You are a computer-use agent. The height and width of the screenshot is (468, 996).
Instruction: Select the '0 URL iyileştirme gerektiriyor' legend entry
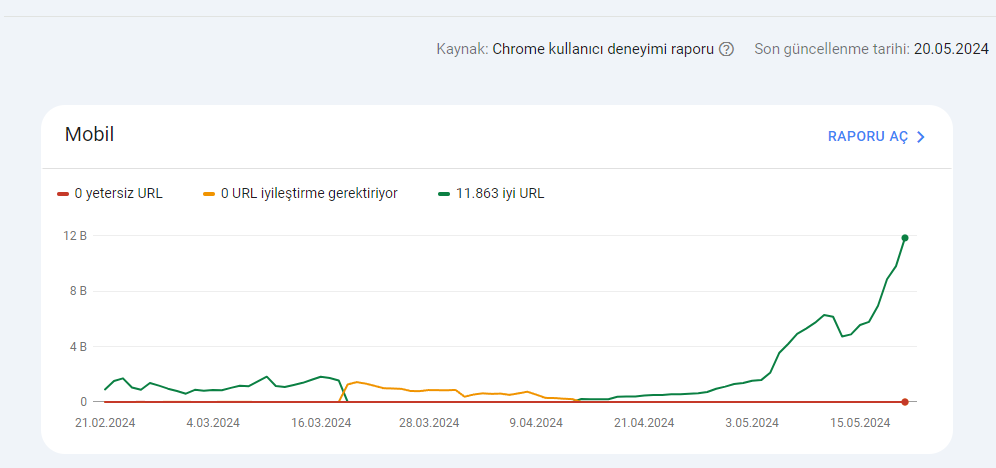click(300, 194)
